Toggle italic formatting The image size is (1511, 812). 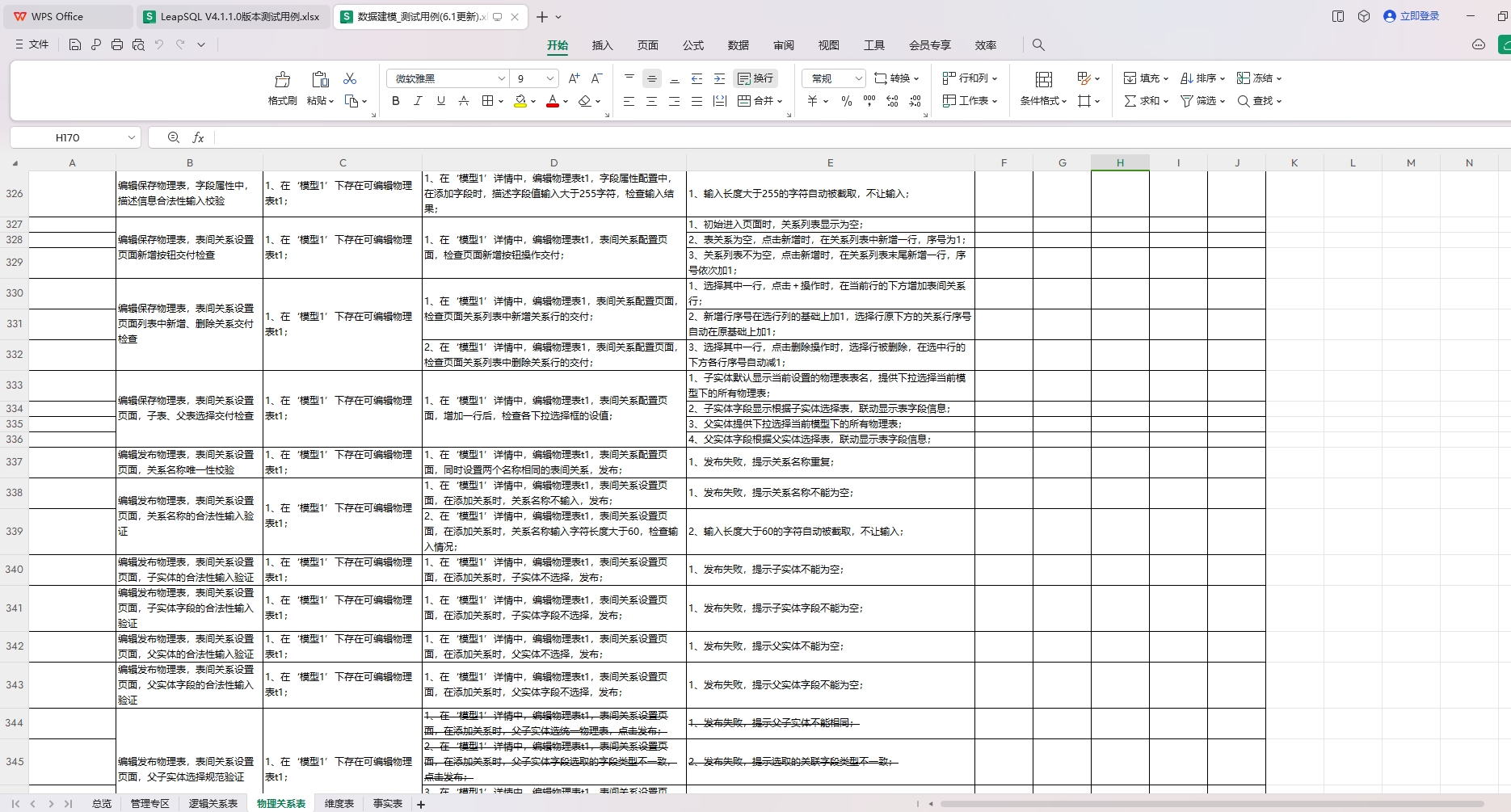click(x=418, y=101)
